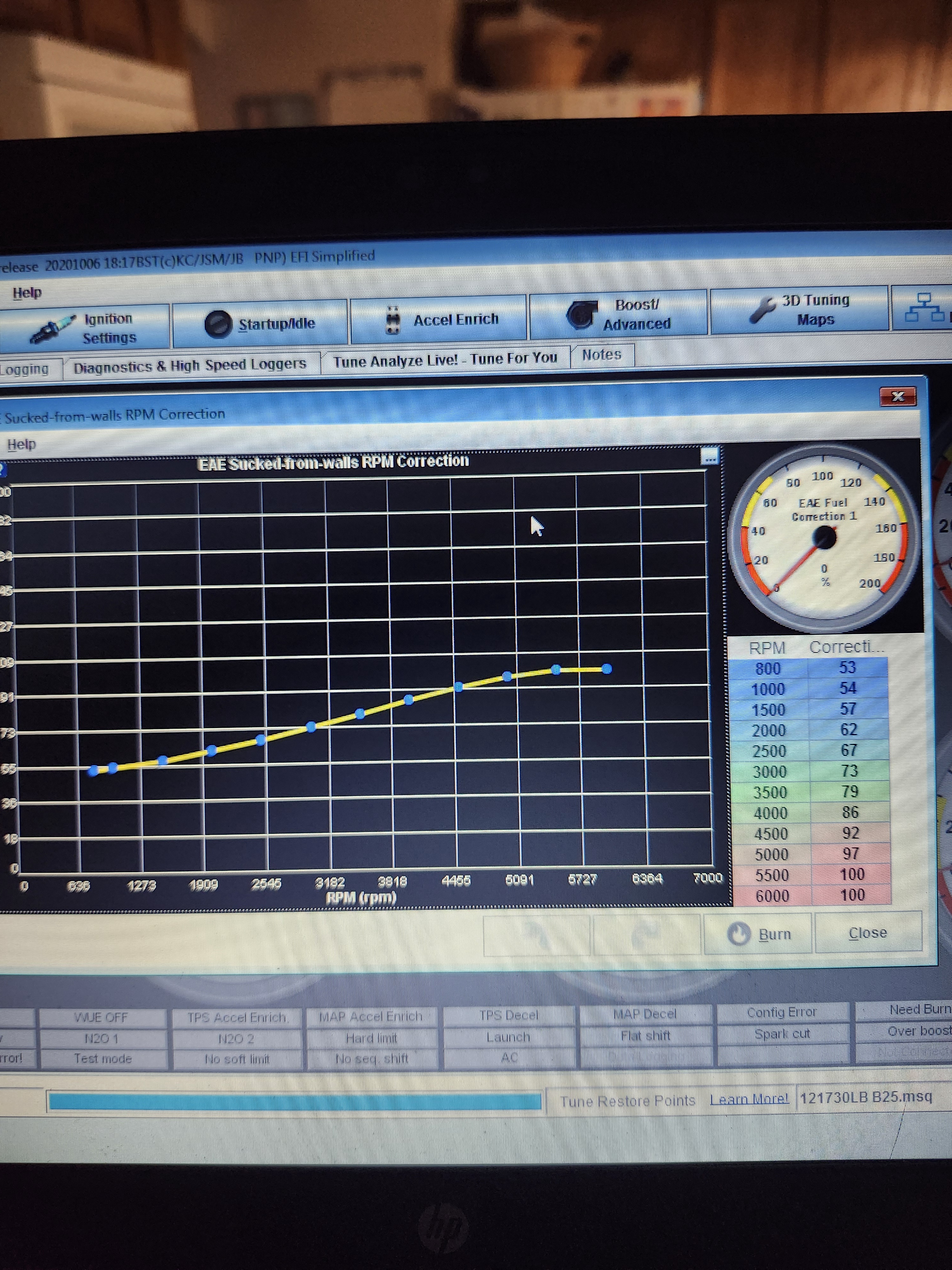
Task: Select correction value 73
Action: 849,771
